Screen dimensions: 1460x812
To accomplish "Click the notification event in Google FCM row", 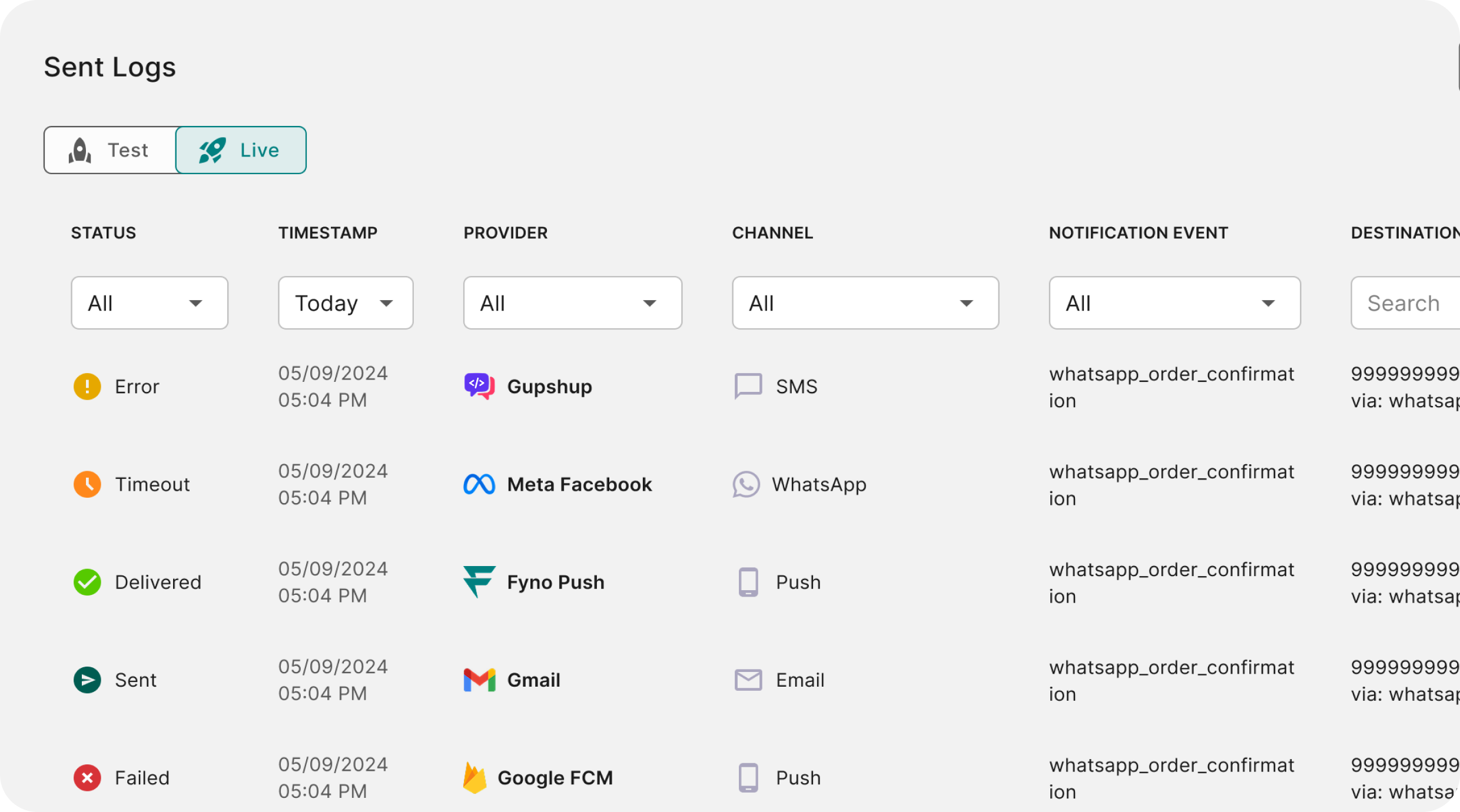I will point(1172,778).
